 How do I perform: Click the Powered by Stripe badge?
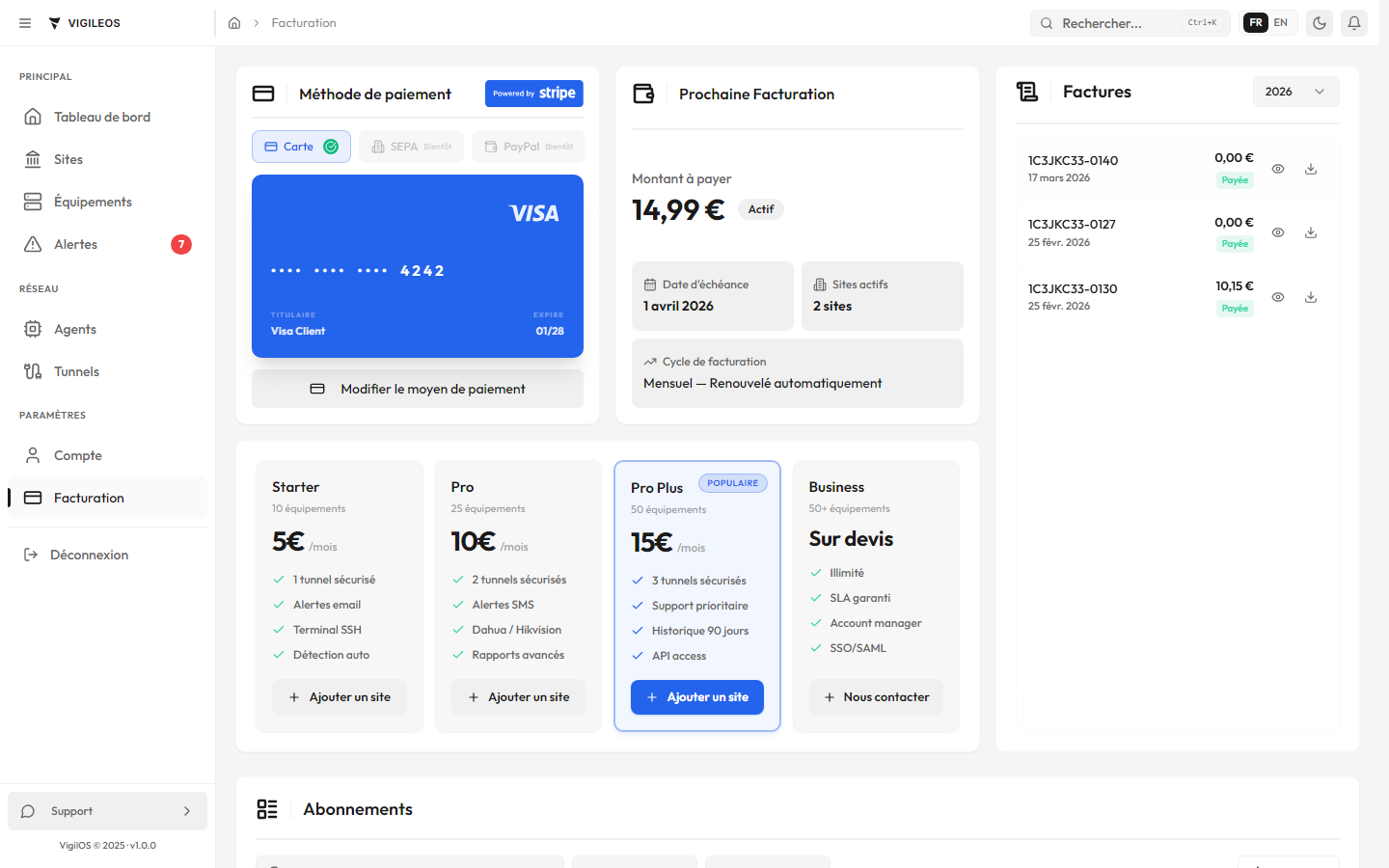tap(534, 94)
